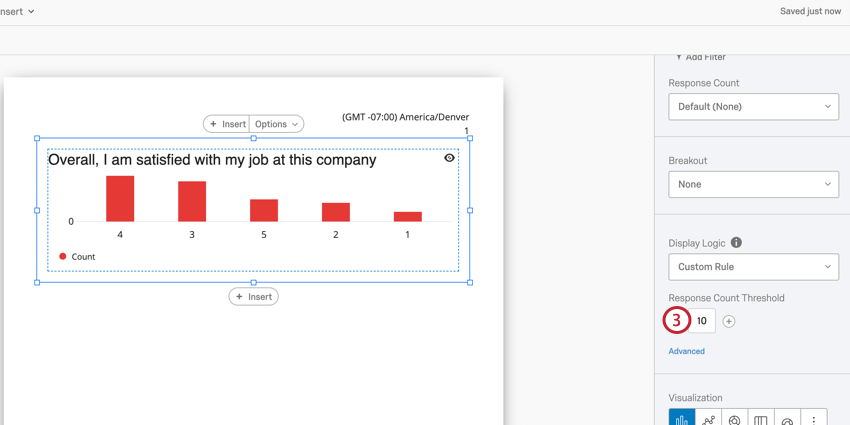850x425 pixels.
Task: Expand the Breakout dropdown
Action: [753, 184]
